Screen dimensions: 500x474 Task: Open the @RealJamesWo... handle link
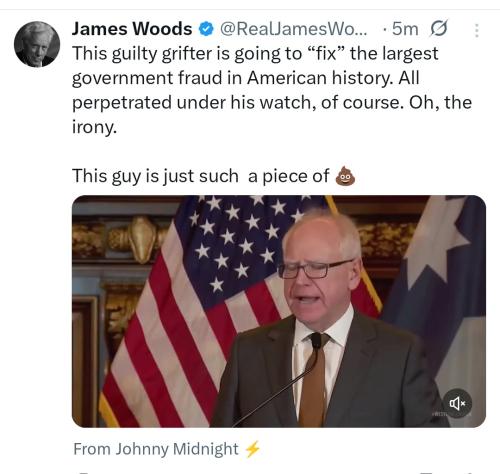(x=293, y=29)
